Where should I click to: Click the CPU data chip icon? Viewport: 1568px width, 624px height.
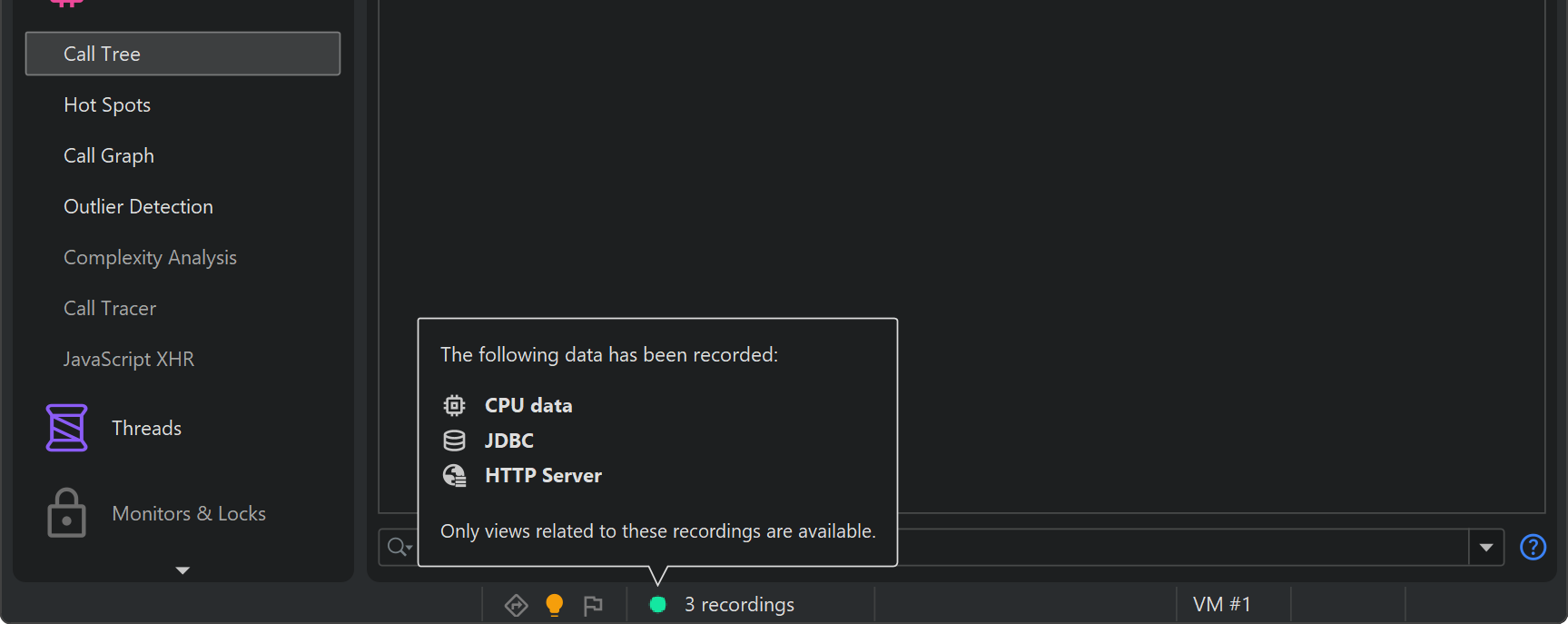point(454,405)
